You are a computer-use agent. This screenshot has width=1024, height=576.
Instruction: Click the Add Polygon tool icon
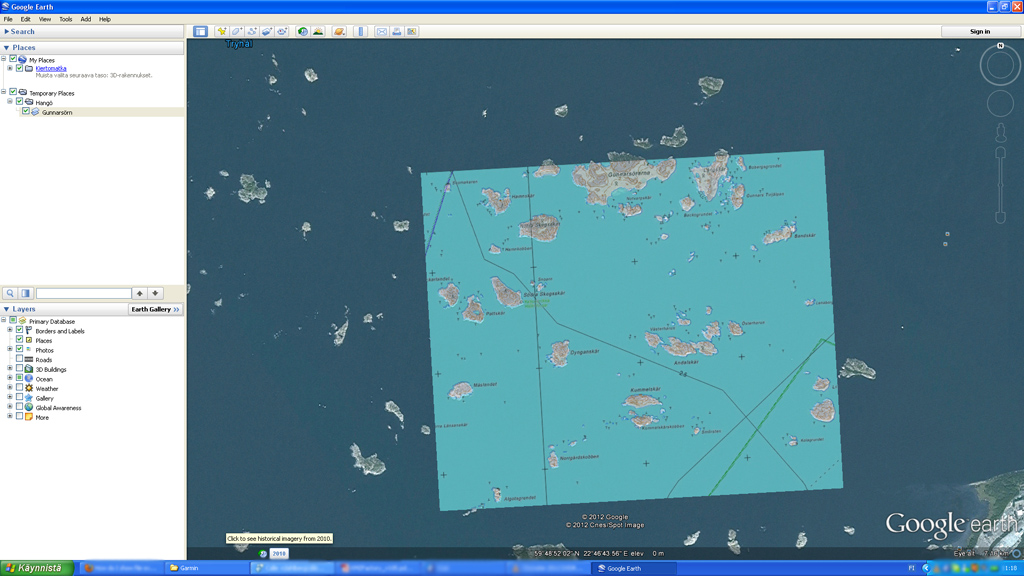click(x=237, y=31)
